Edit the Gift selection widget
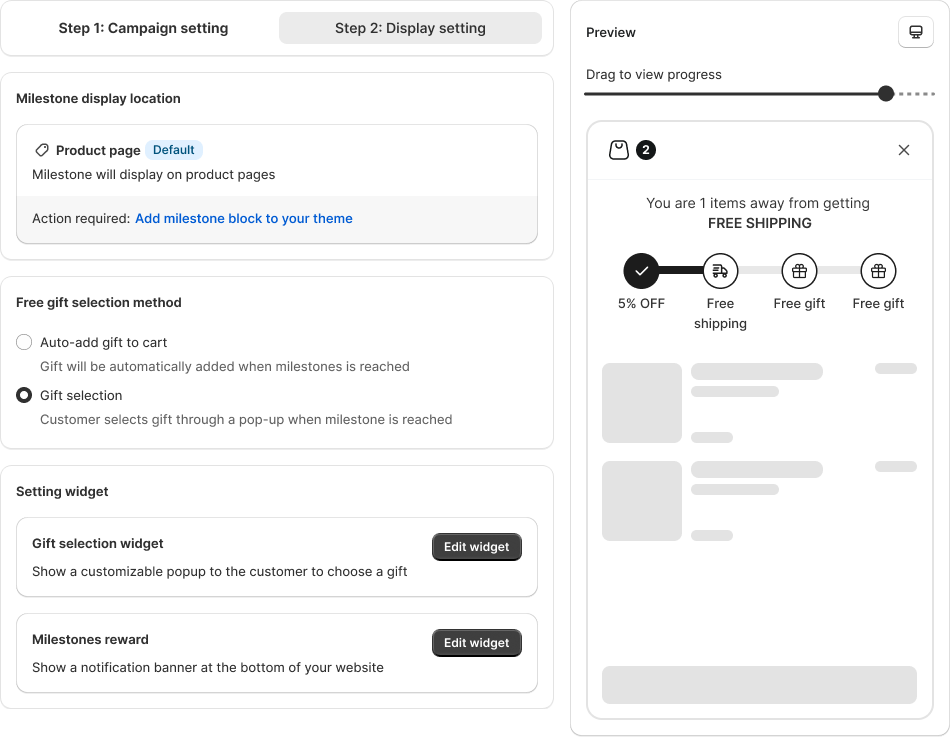 click(476, 547)
